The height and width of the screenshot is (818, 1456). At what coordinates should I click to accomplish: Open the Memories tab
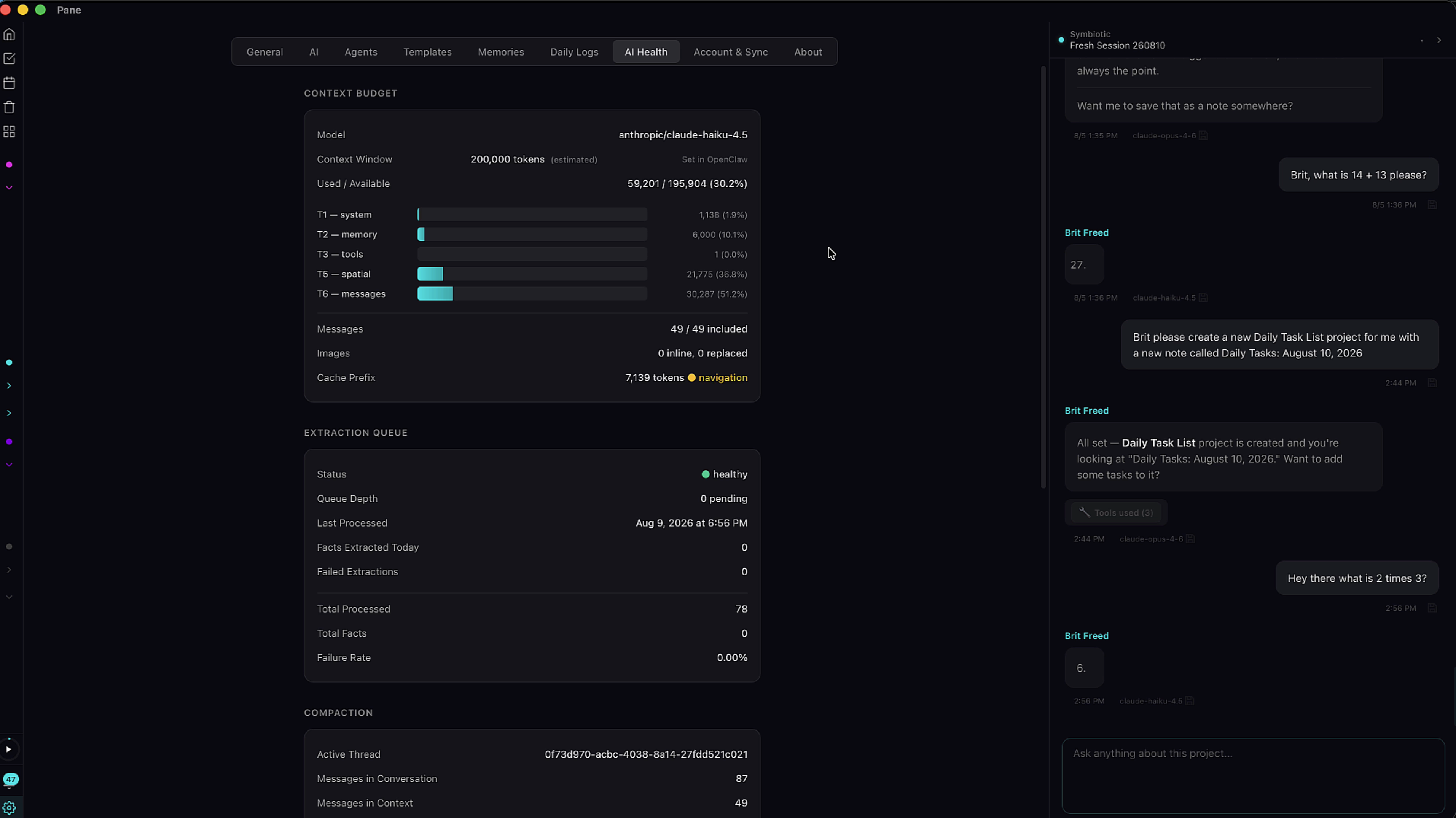click(x=501, y=52)
